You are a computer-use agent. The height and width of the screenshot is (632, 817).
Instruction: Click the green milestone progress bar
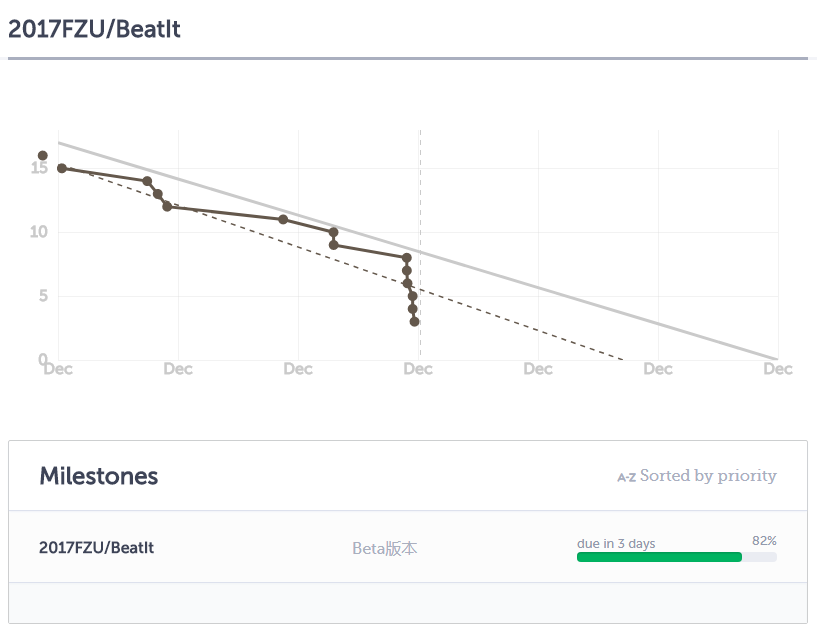tap(659, 557)
